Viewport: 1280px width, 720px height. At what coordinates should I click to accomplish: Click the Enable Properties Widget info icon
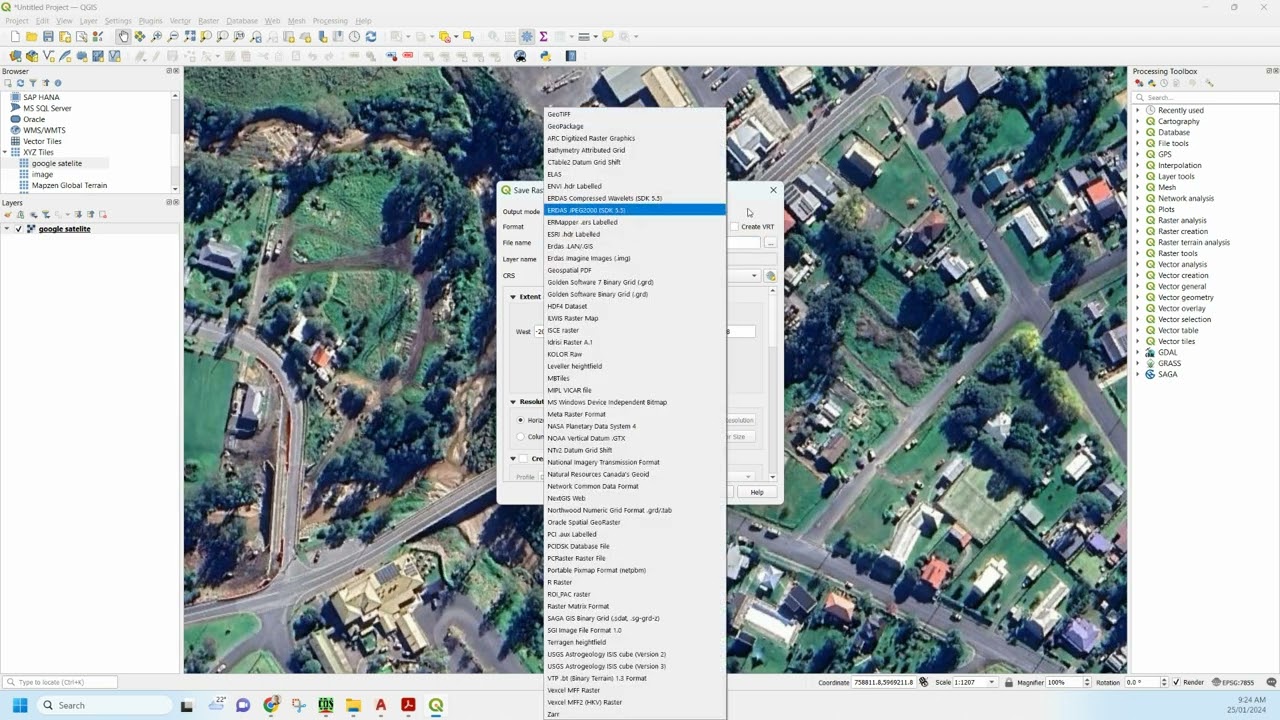click(x=58, y=83)
